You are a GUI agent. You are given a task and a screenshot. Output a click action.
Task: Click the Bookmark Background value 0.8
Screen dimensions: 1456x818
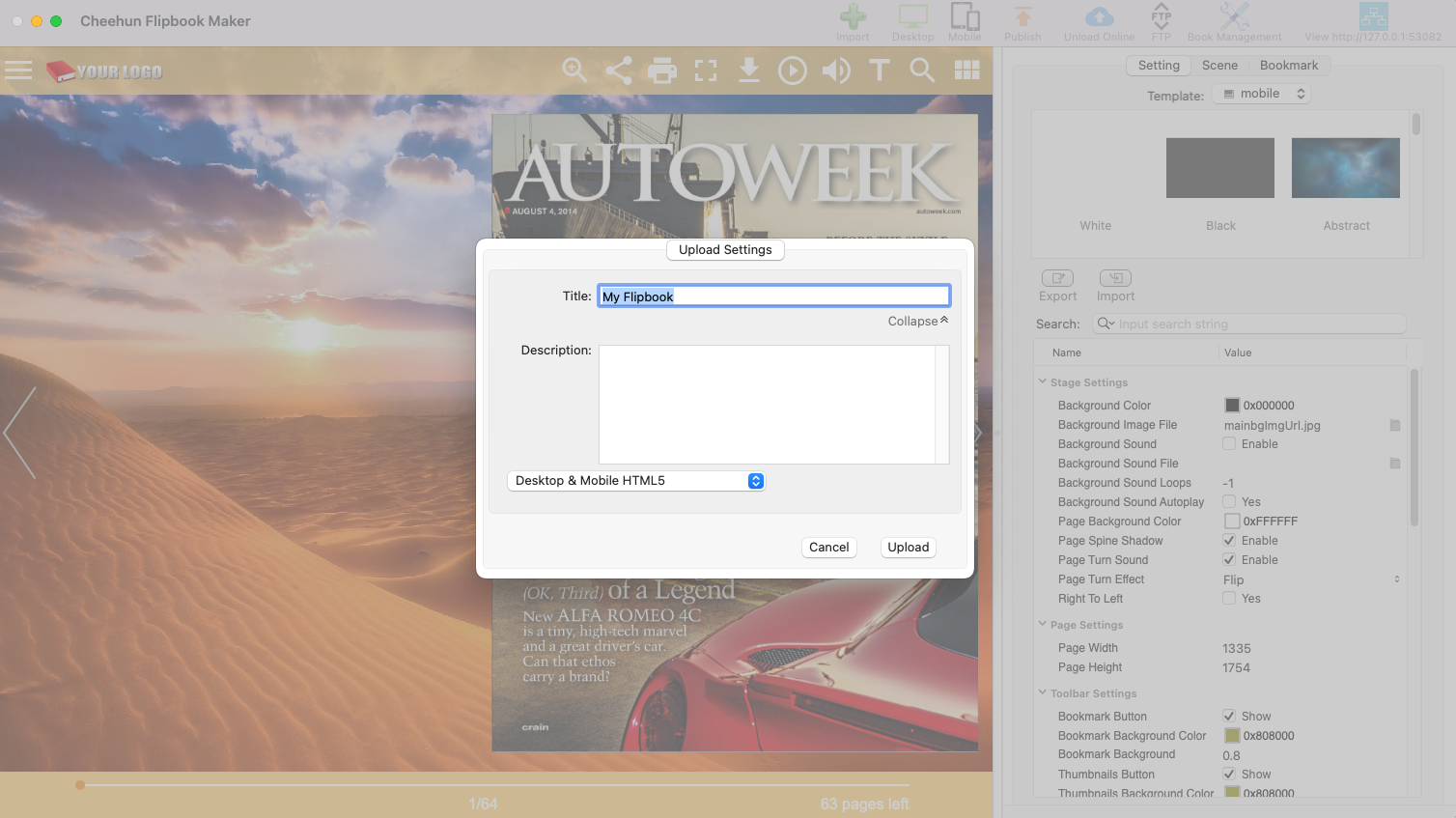point(1231,755)
